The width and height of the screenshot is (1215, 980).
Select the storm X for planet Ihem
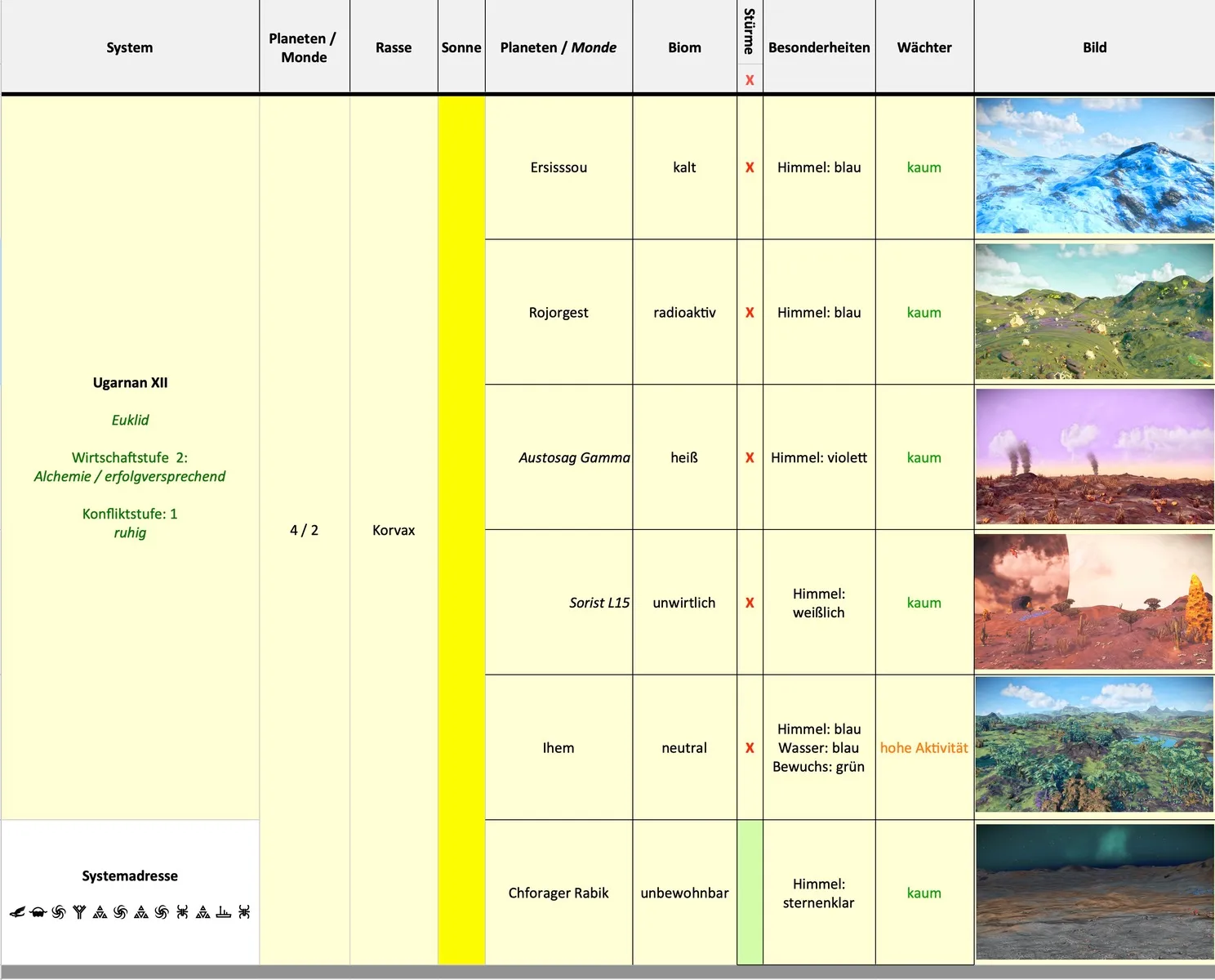tap(750, 748)
